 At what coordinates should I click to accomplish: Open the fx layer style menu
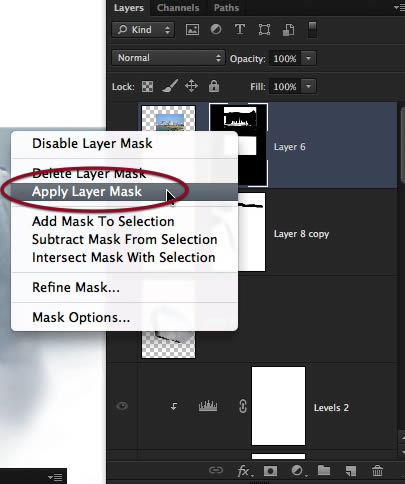click(244, 471)
